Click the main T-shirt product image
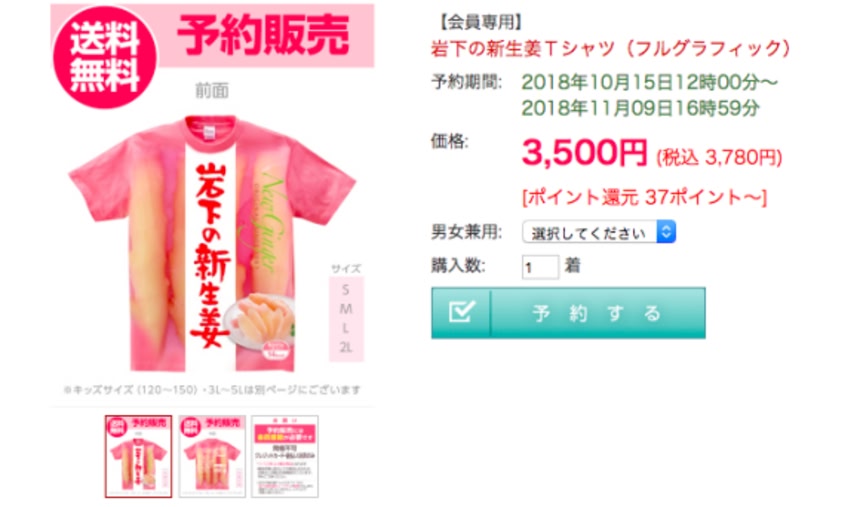The height and width of the screenshot is (507, 860). click(212, 243)
